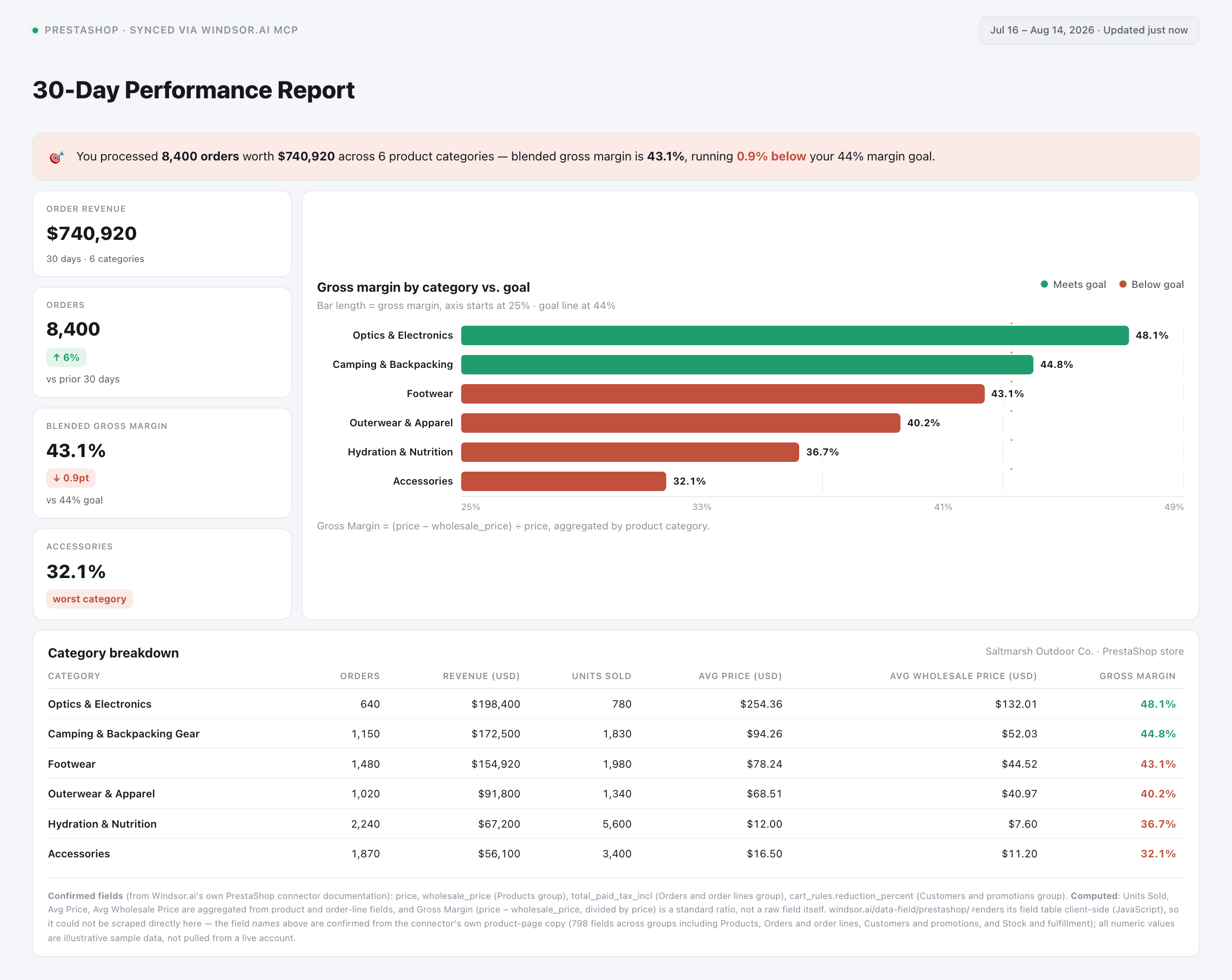Click the $91,800 revenue cell
This screenshot has height=980, width=1232.
point(499,794)
